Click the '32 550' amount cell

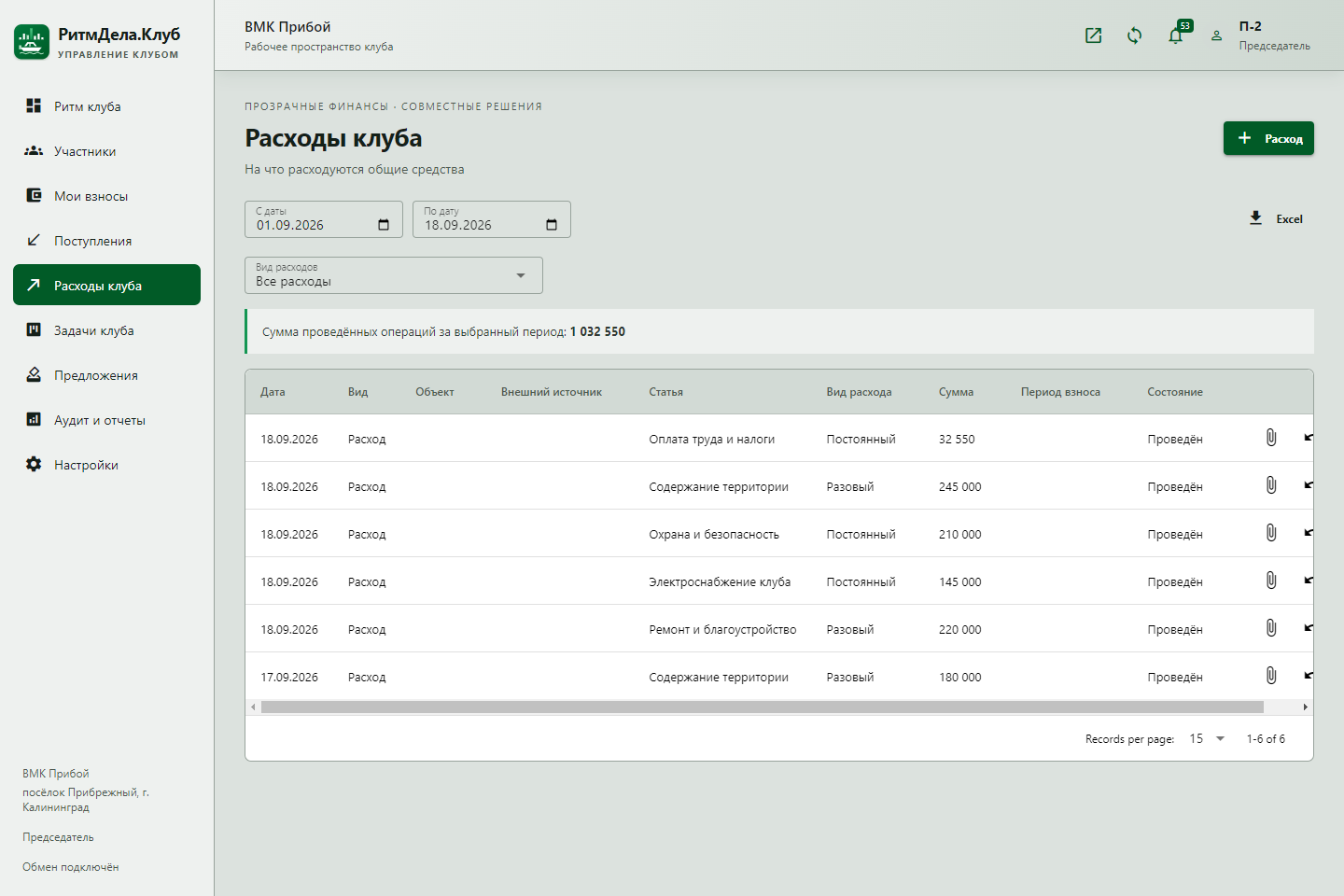957,439
